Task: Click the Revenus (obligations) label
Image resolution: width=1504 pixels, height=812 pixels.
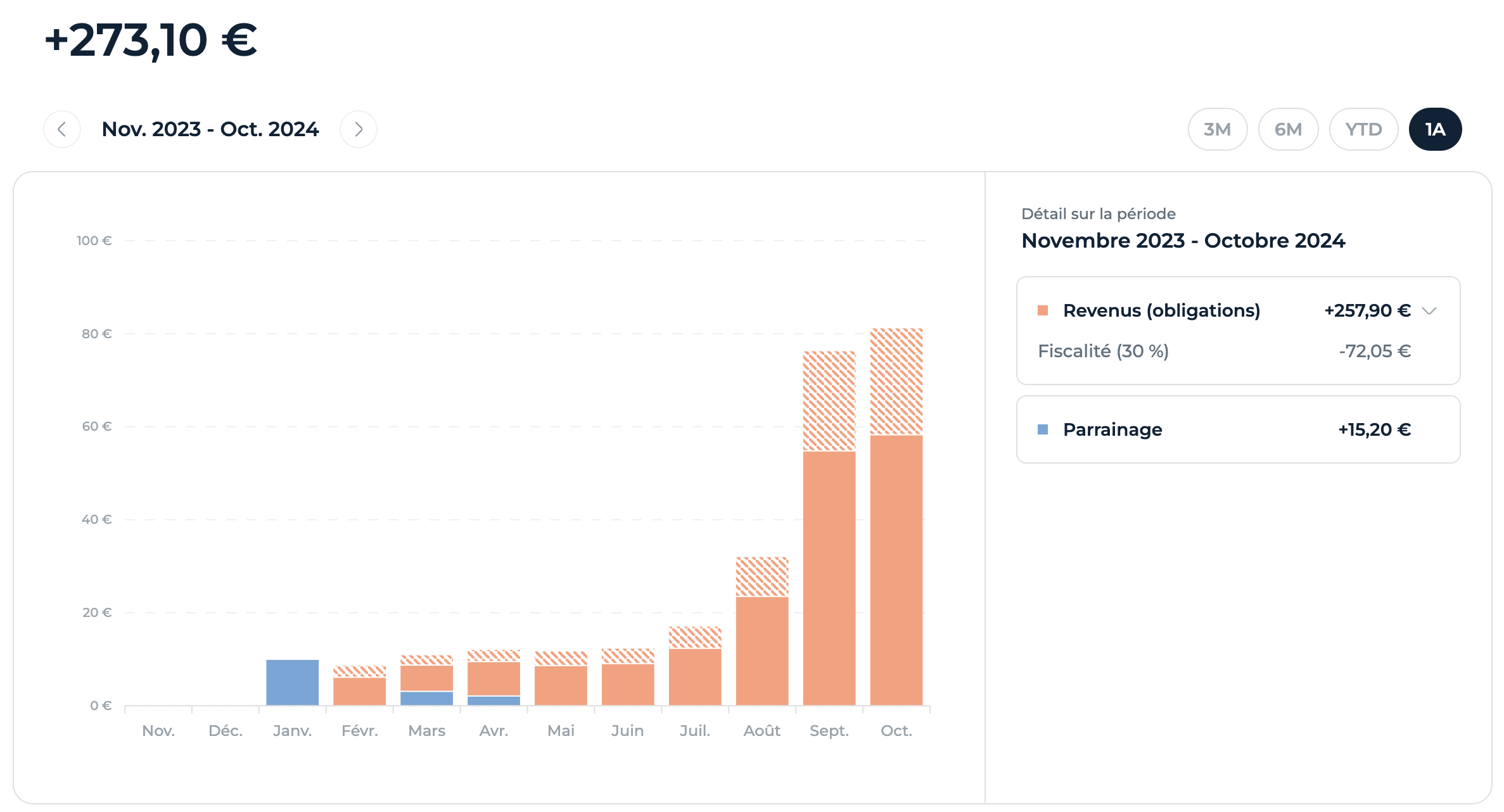Action: pyautogui.click(x=1161, y=310)
